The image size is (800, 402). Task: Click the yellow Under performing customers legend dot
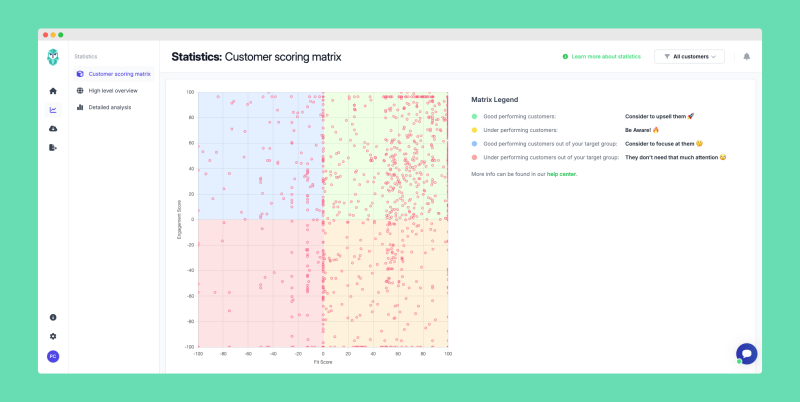click(x=474, y=130)
